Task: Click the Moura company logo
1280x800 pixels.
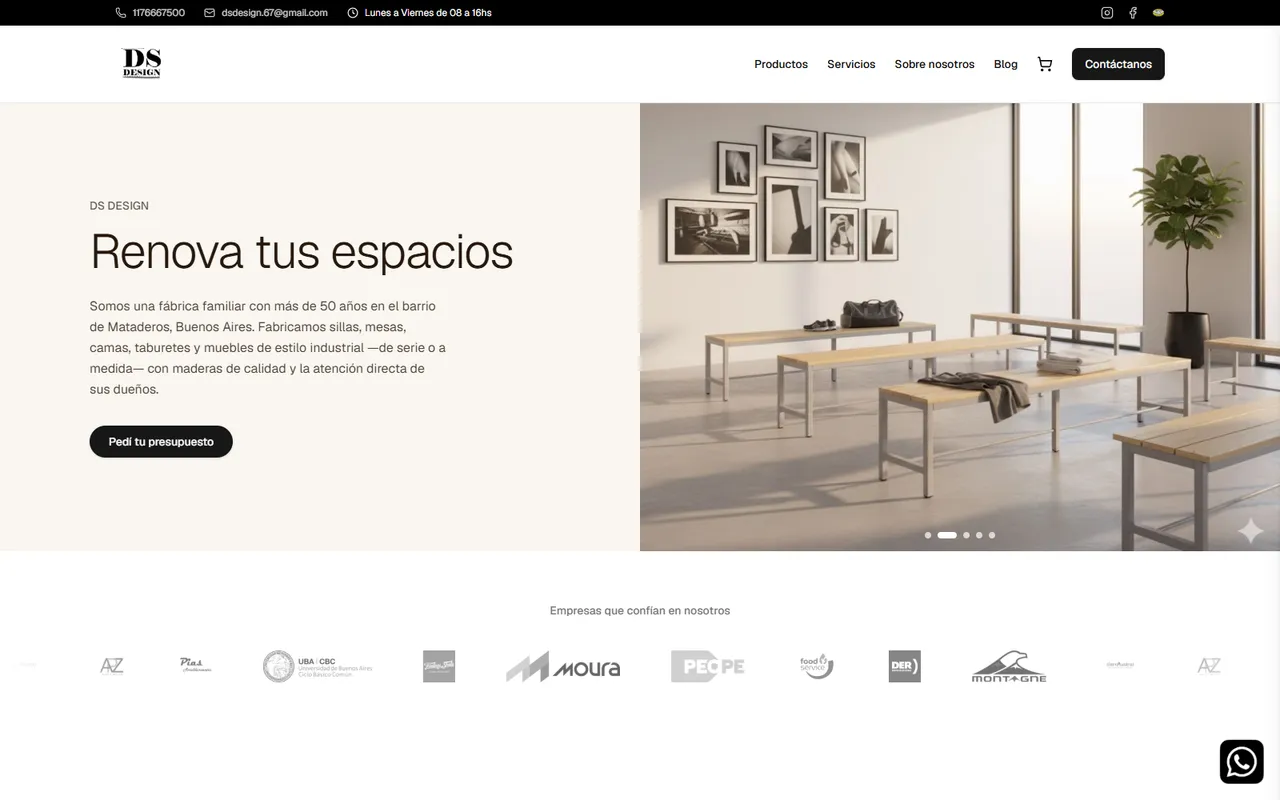Action: point(563,667)
